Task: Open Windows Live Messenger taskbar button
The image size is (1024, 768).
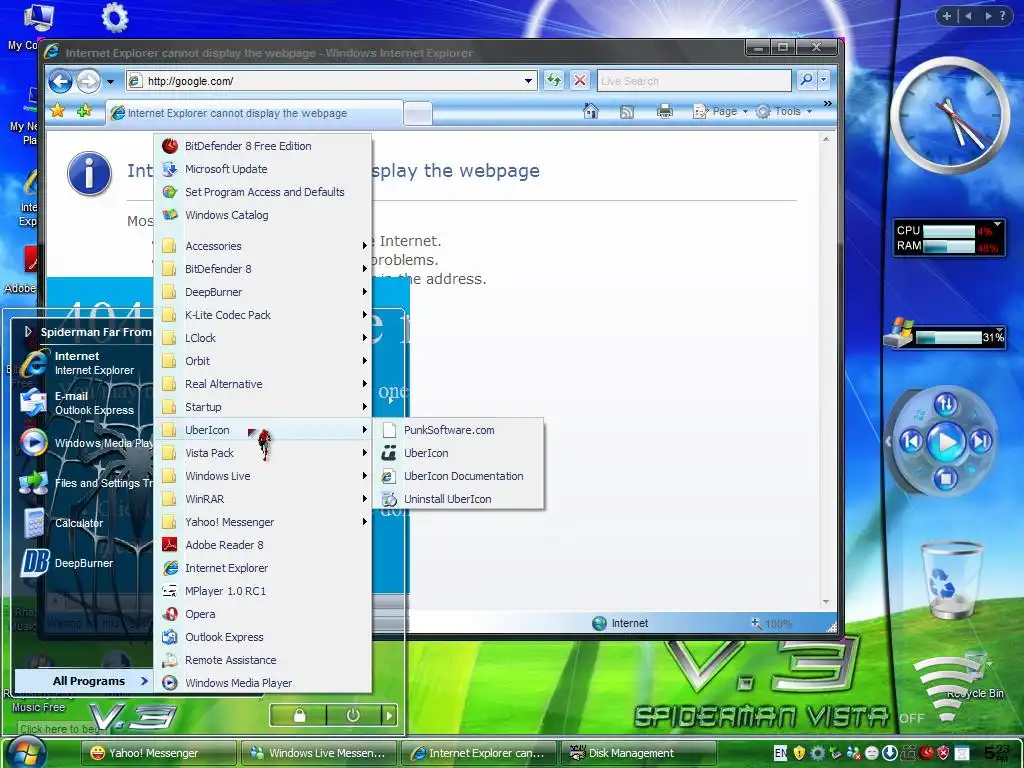Action: (x=319, y=753)
